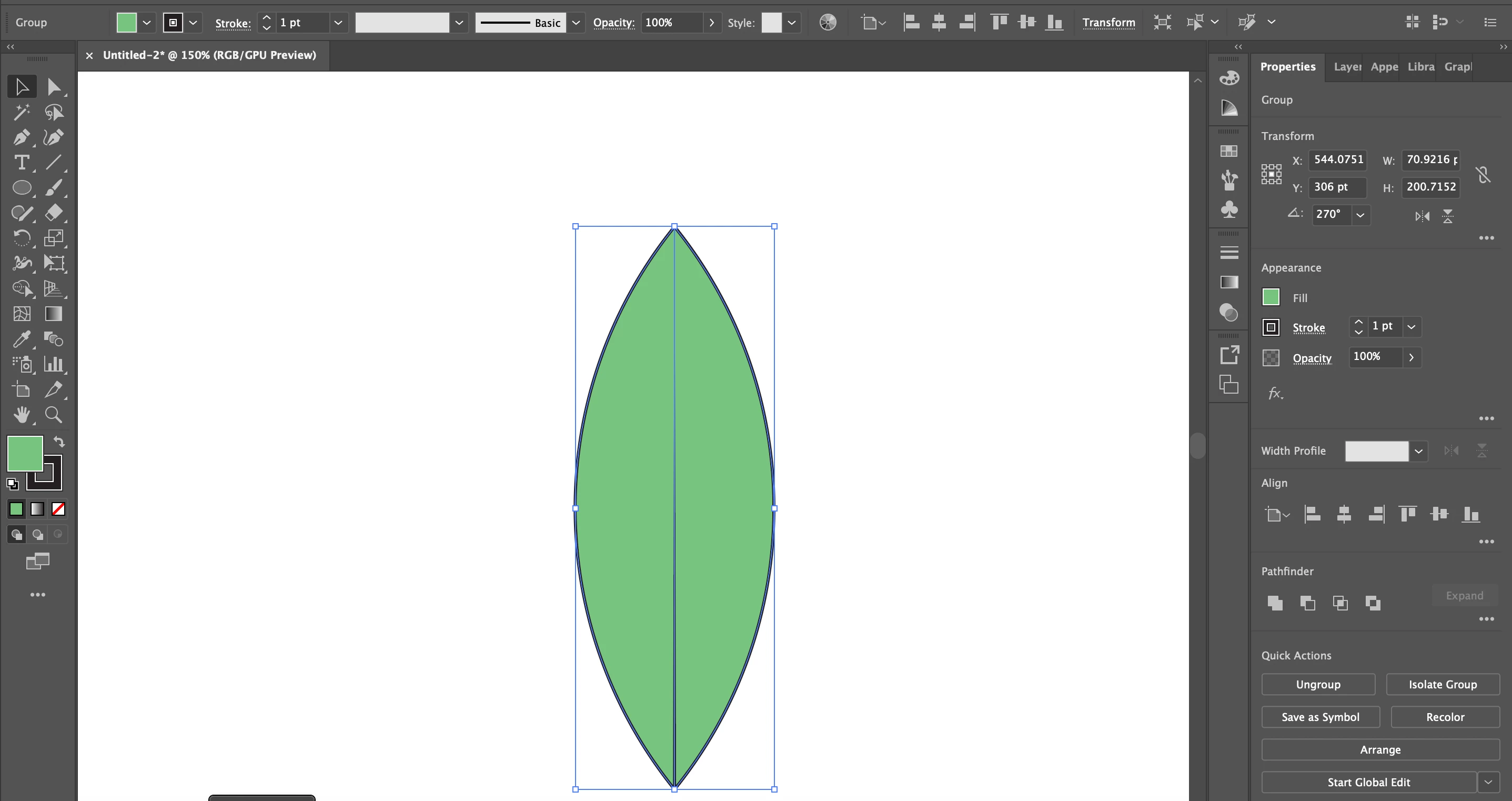The width and height of the screenshot is (1512, 801).
Task: Click the Unite pathfinder icon
Action: click(x=1274, y=603)
